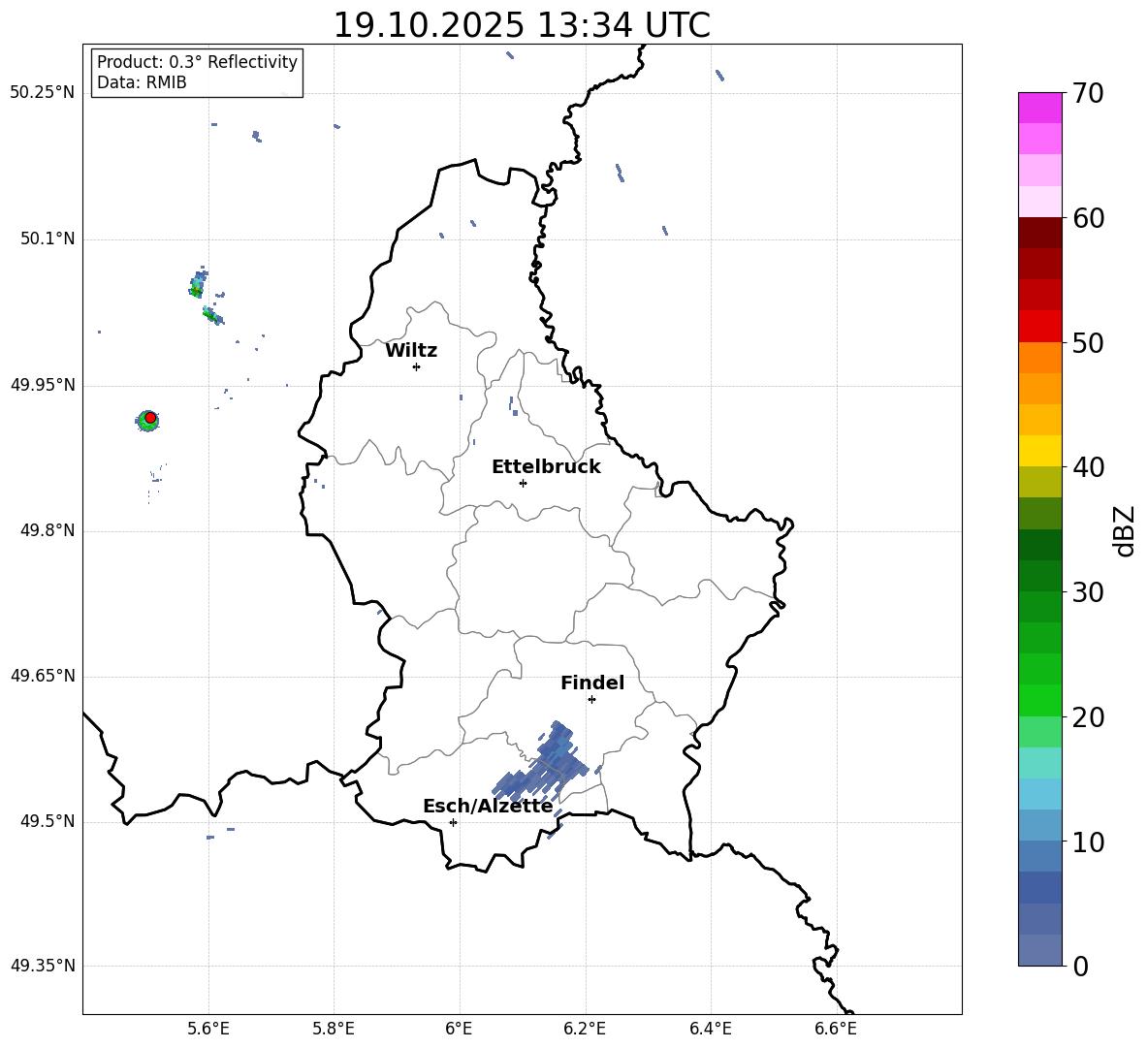Click the colorbar label '10'

1088,842
